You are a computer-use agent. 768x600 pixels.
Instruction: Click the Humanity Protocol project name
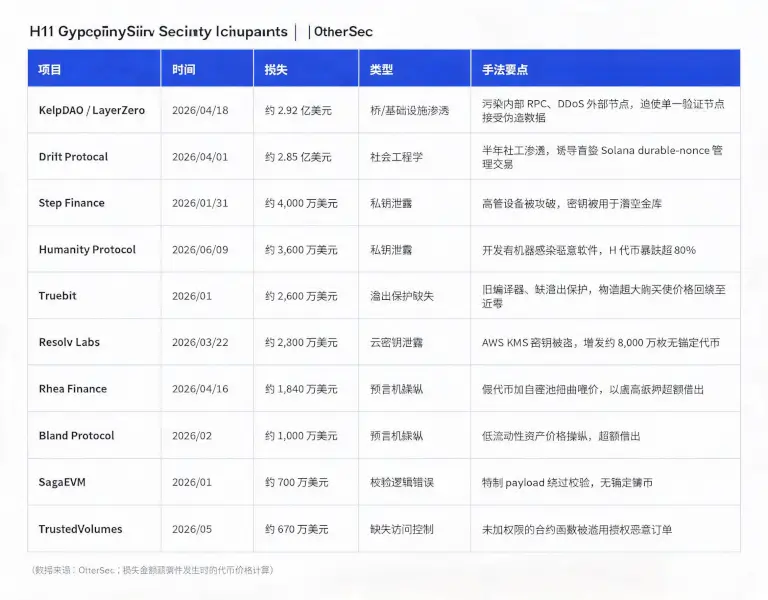coord(87,249)
